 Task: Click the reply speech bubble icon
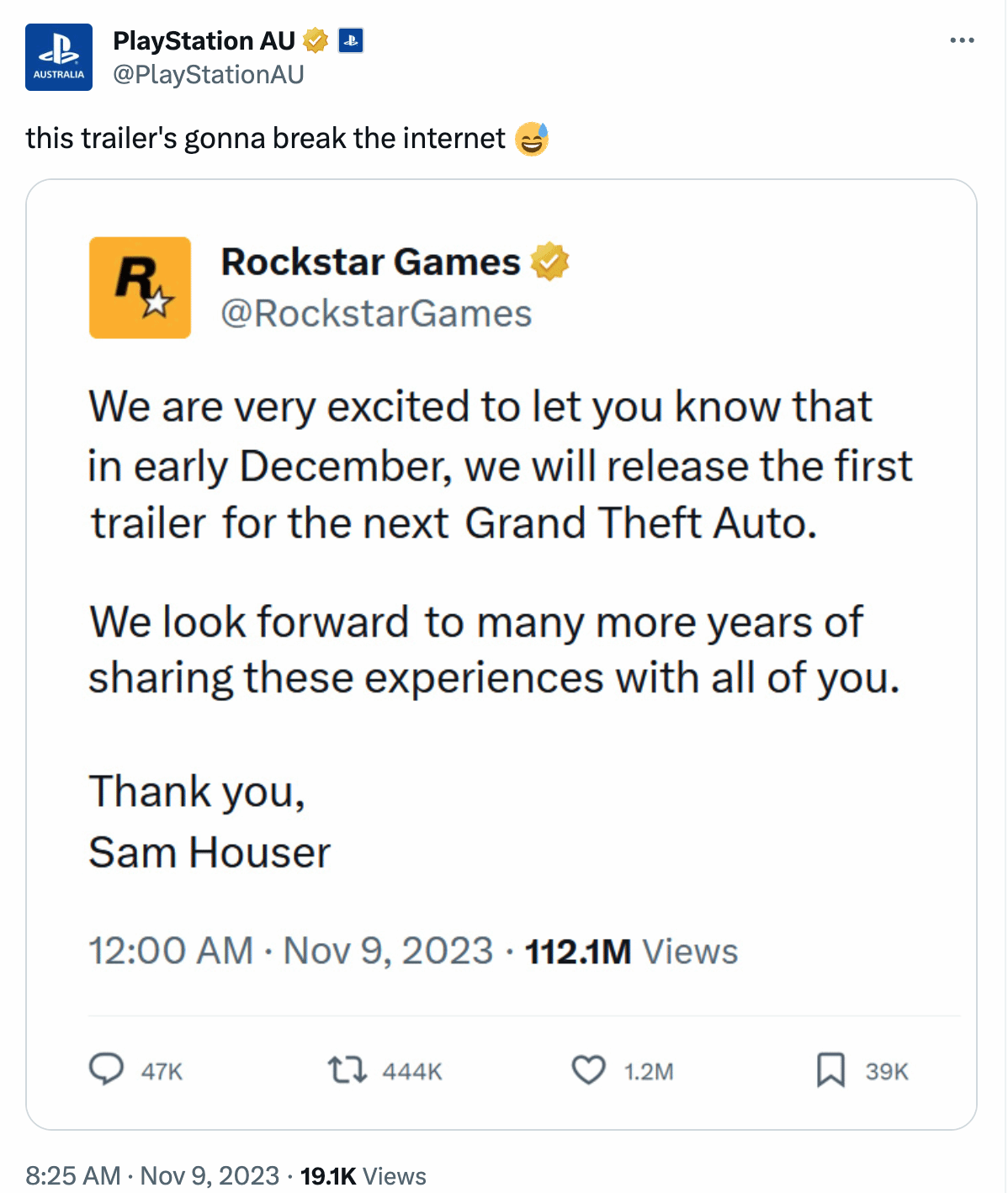[106, 1070]
